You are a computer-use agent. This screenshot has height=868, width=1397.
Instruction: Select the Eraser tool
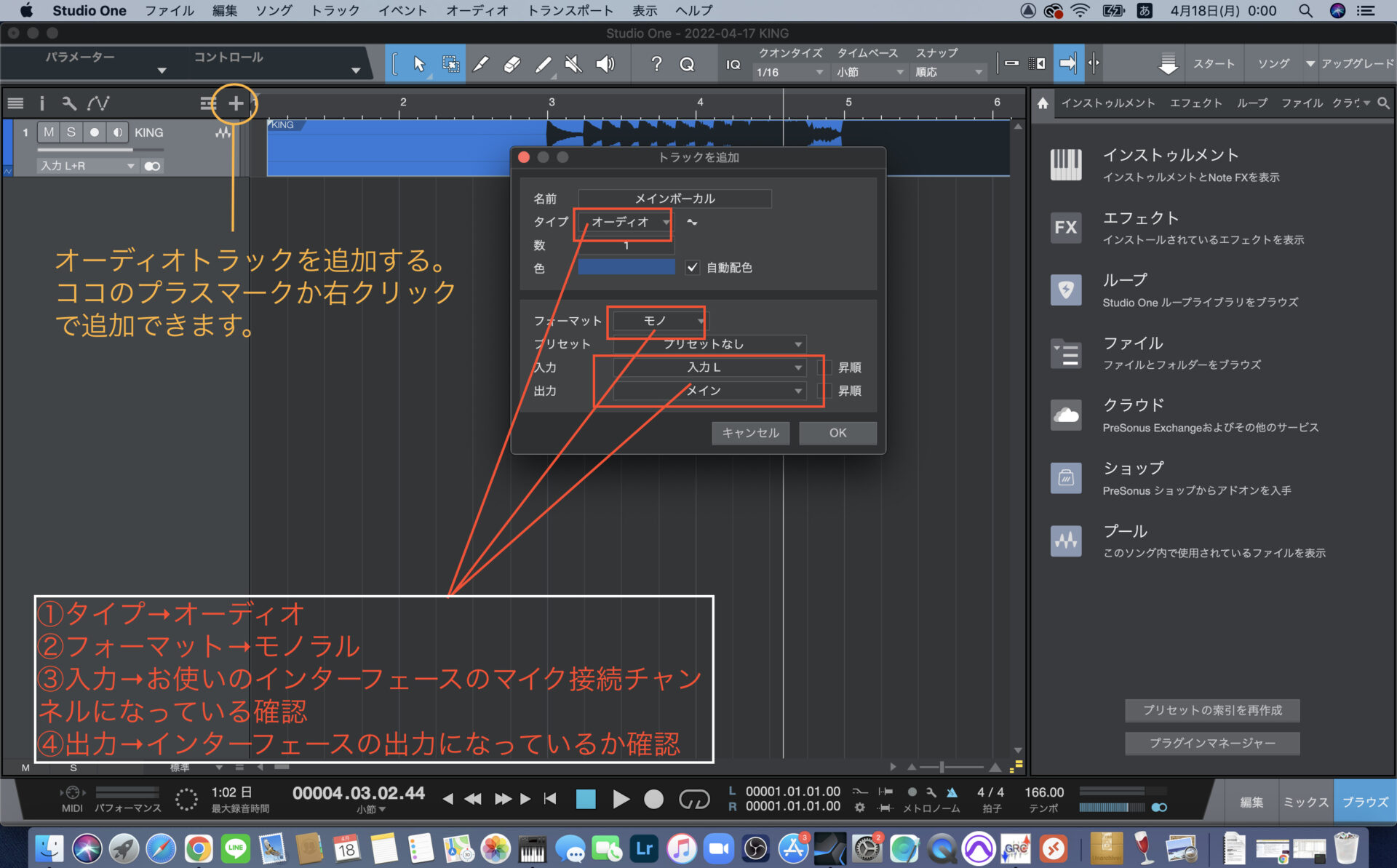(x=512, y=65)
